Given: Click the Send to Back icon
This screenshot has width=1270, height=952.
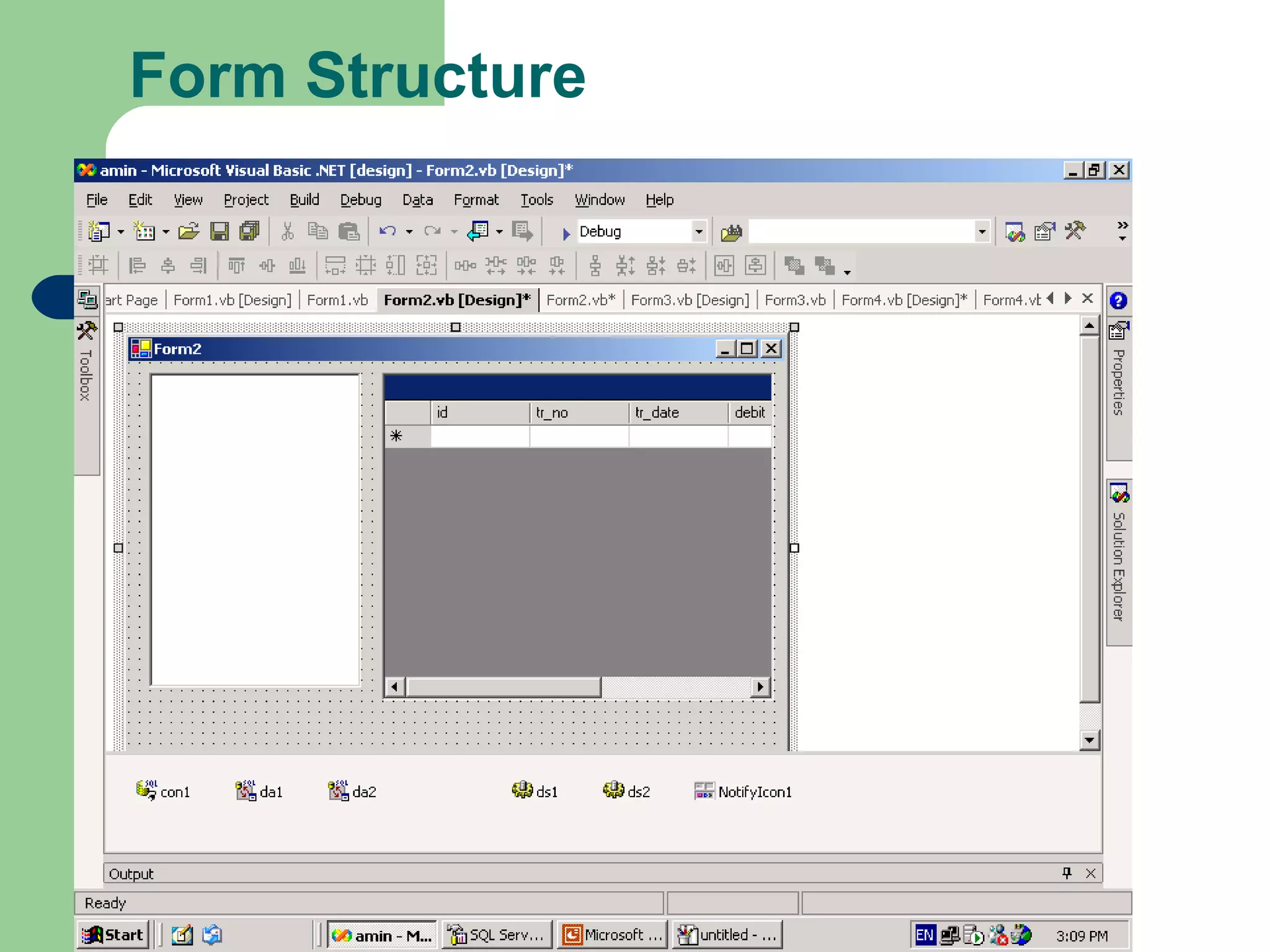Looking at the screenshot, I should click(825, 266).
